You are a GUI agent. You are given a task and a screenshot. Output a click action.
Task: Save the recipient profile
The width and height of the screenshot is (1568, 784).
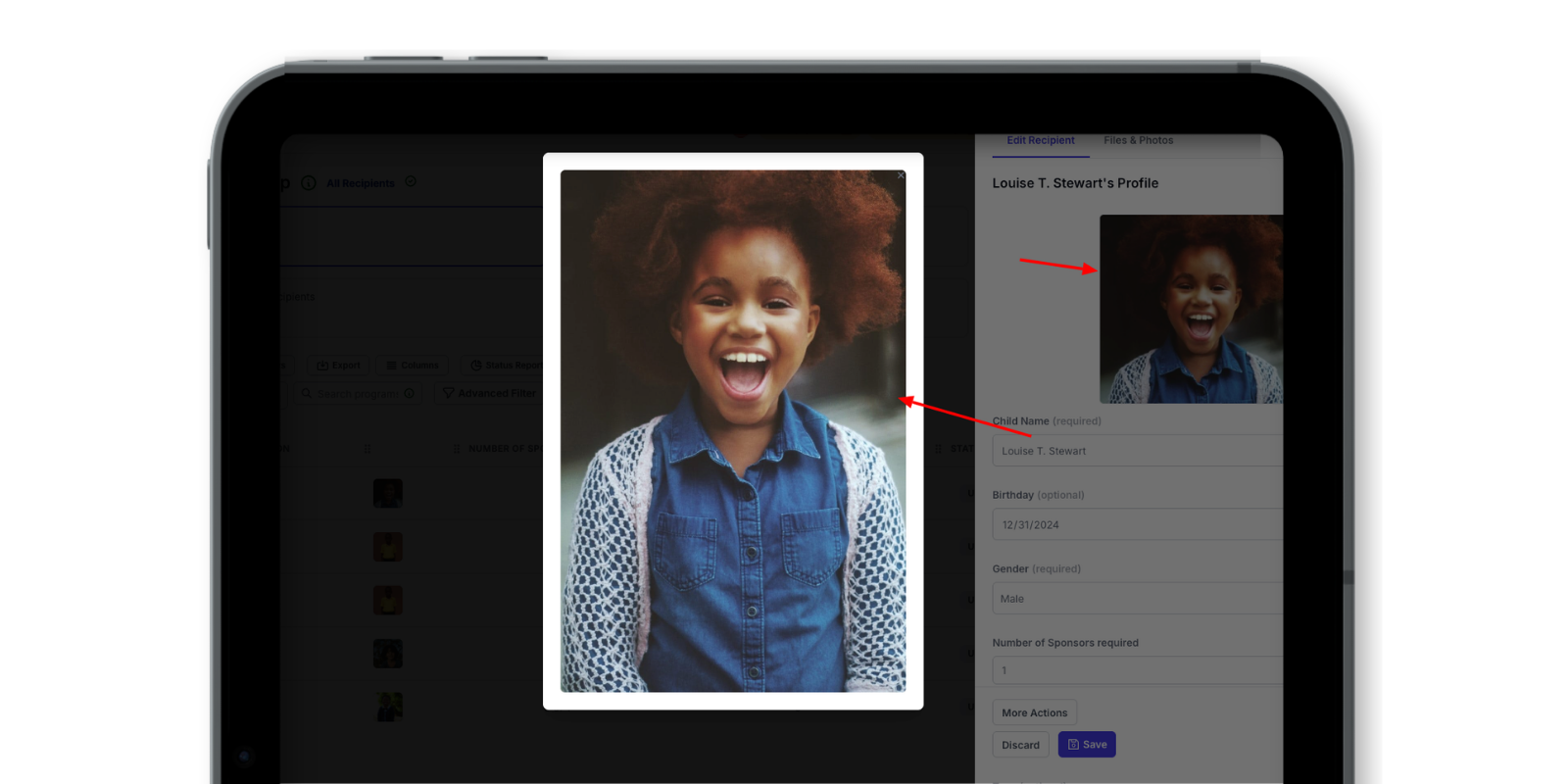coord(1087,745)
